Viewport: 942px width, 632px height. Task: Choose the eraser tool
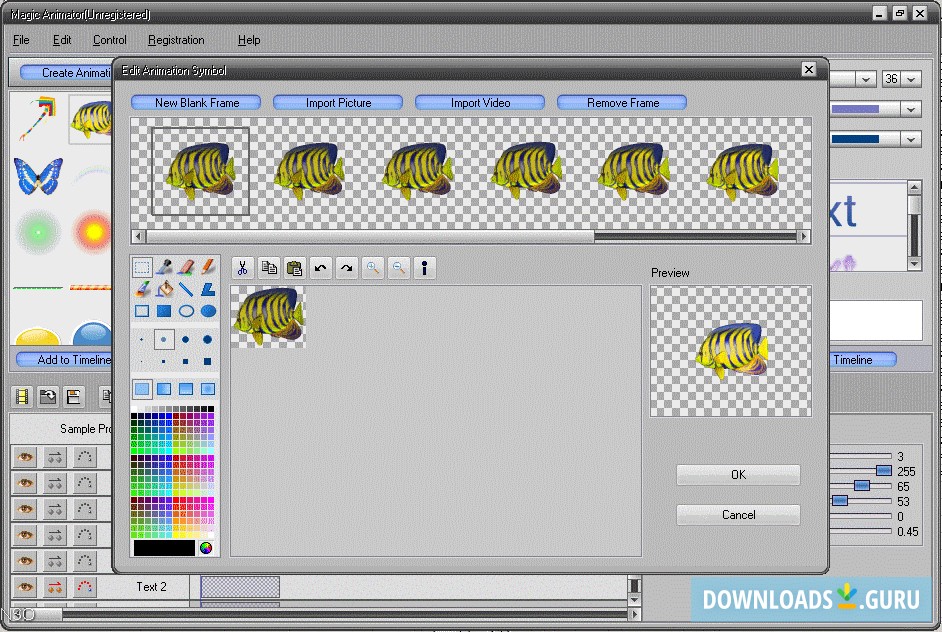click(x=186, y=267)
